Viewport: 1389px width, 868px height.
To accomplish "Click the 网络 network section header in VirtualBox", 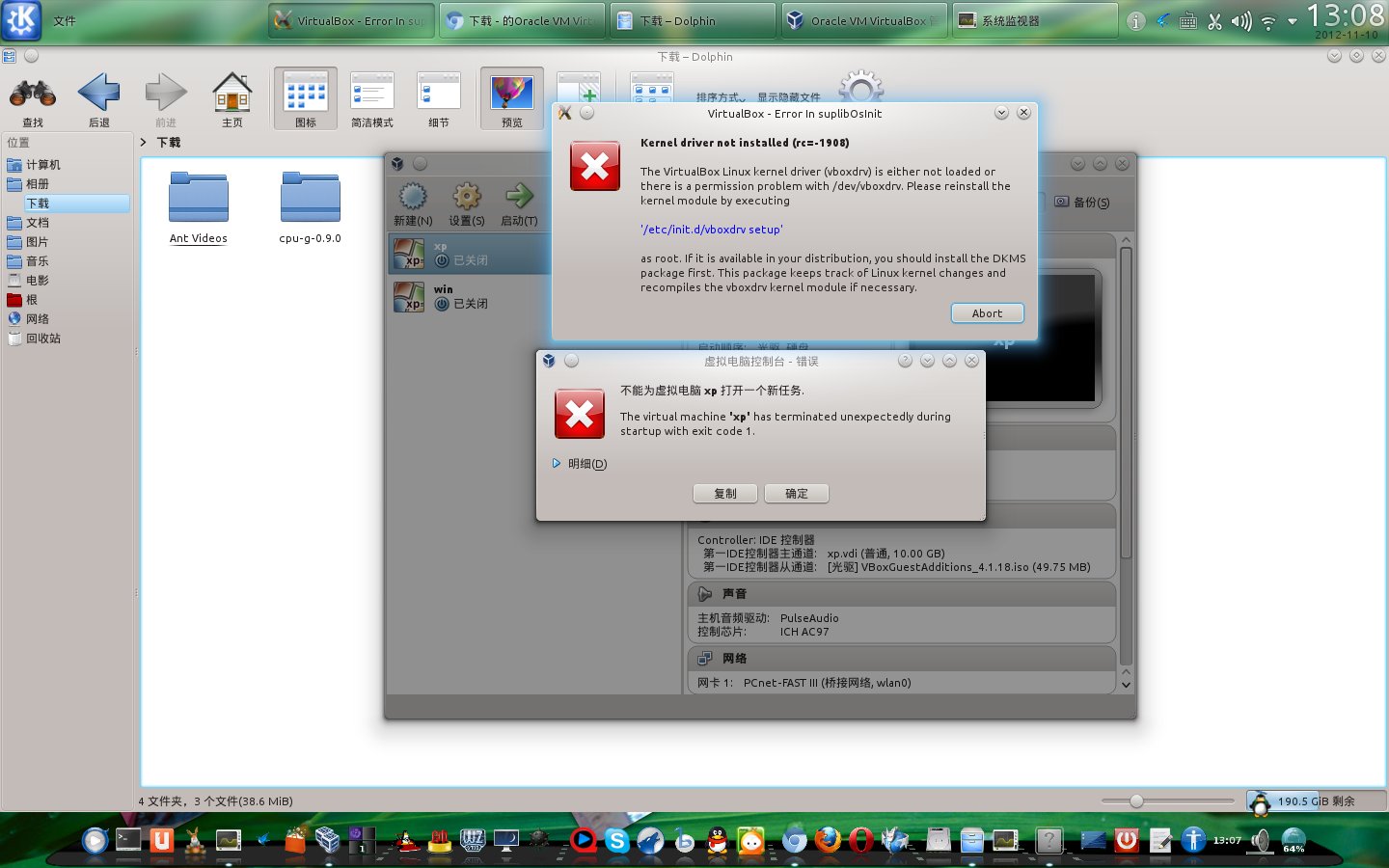I will [901, 659].
